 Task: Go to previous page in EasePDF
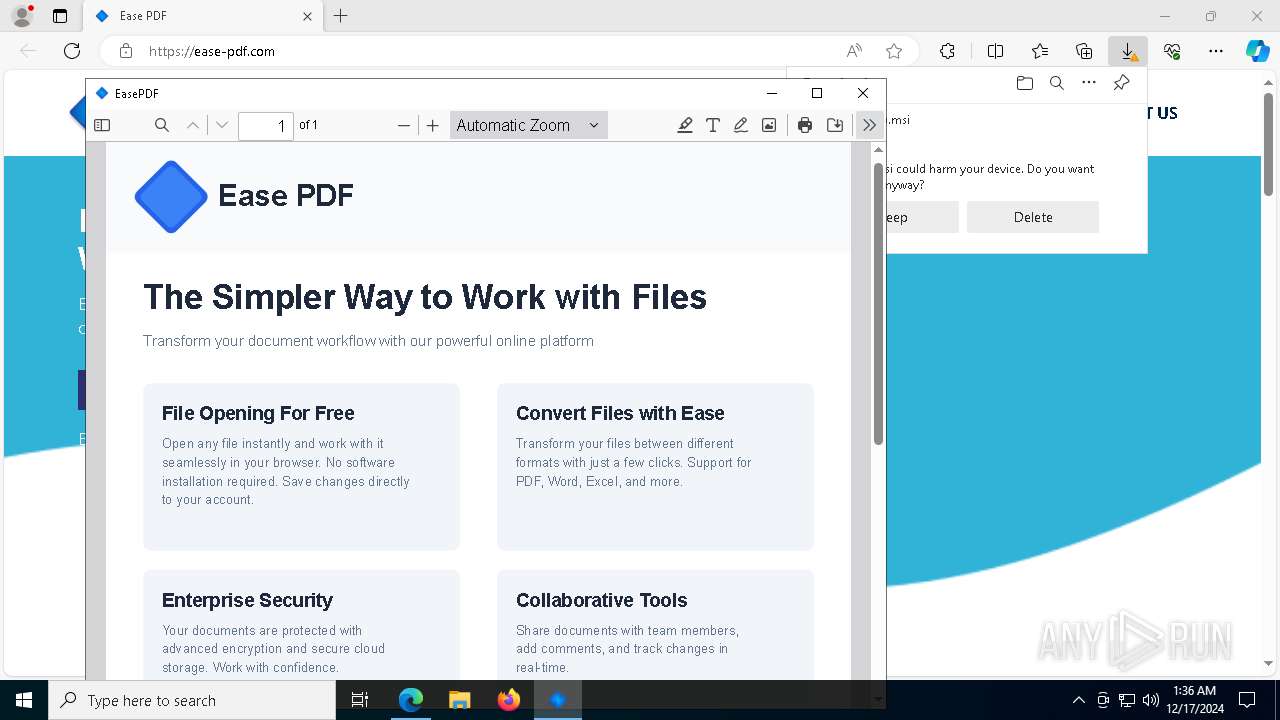(193, 125)
